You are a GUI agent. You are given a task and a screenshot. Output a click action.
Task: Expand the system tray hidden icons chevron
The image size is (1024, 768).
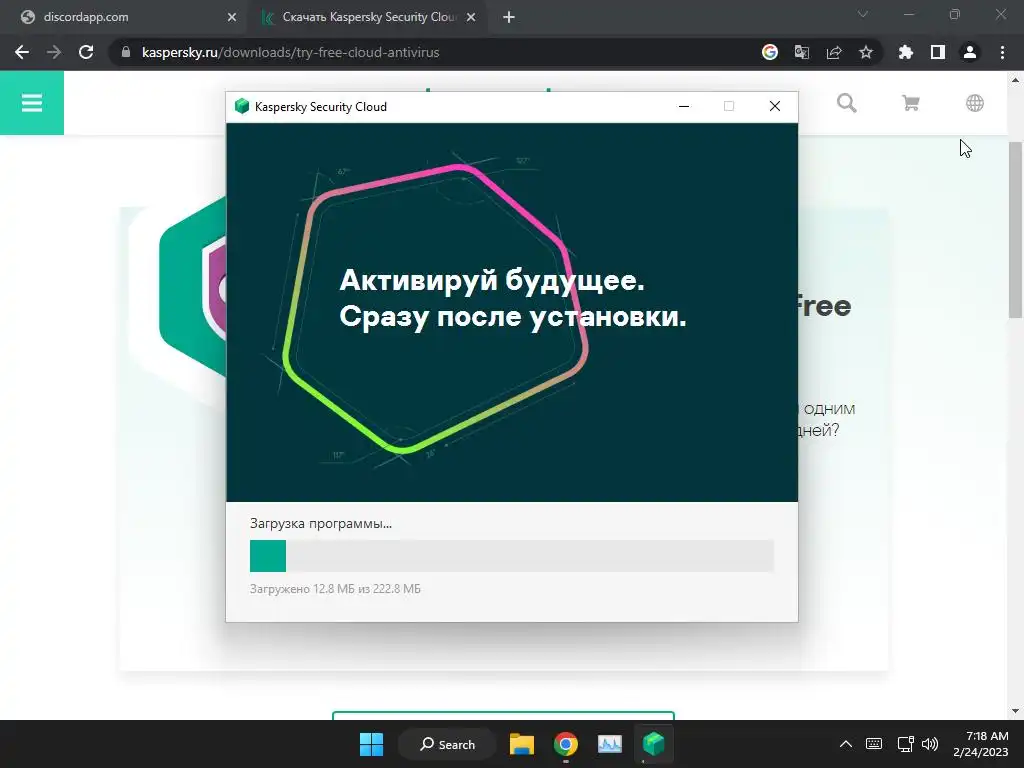pyautogui.click(x=845, y=744)
